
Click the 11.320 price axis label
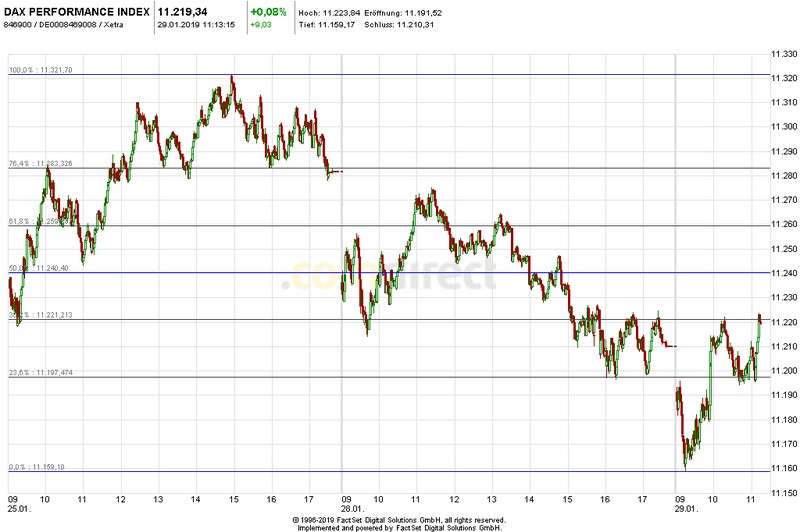pos(784,78)
